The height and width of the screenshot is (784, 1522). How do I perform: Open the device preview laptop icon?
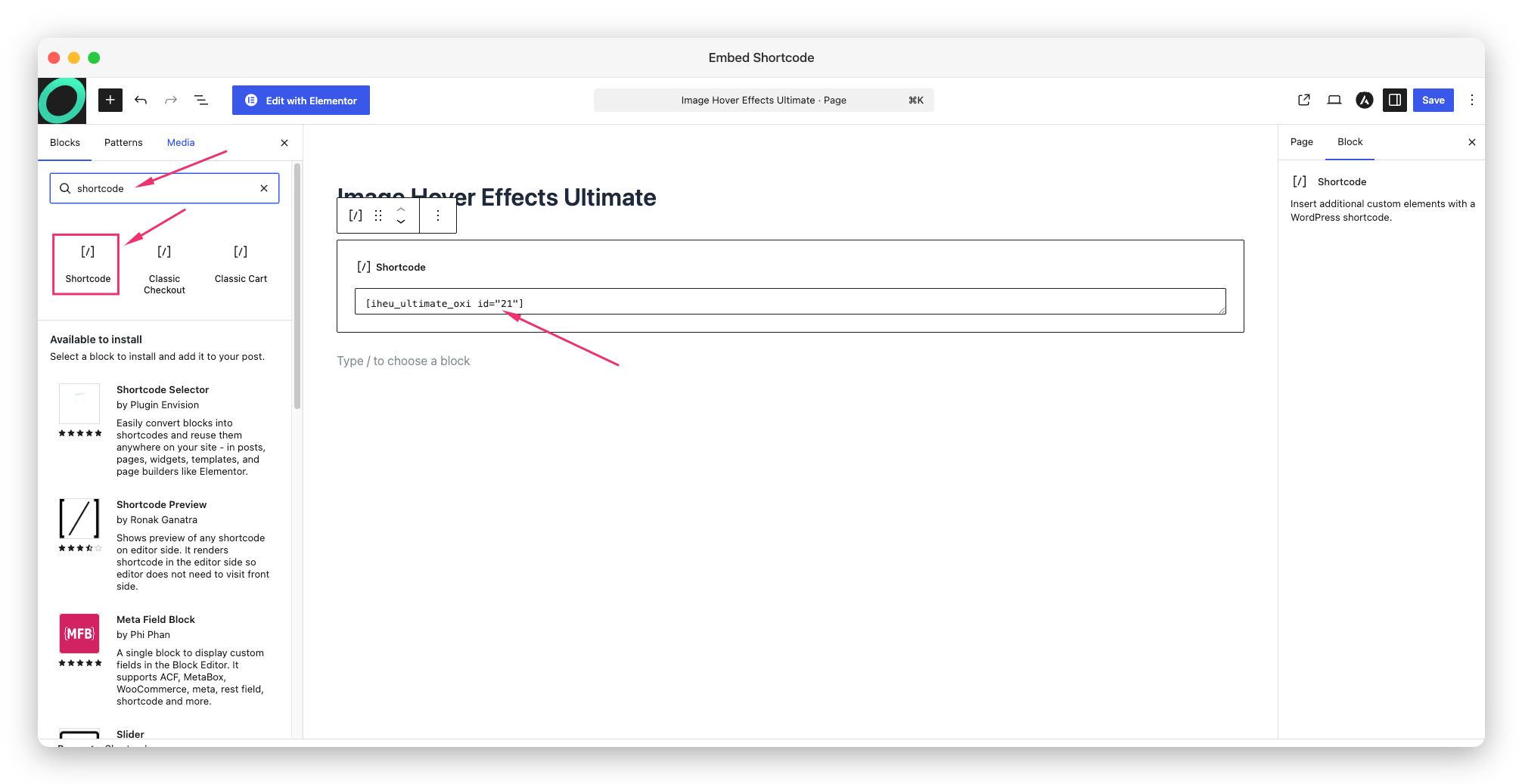click(1334, 100)
